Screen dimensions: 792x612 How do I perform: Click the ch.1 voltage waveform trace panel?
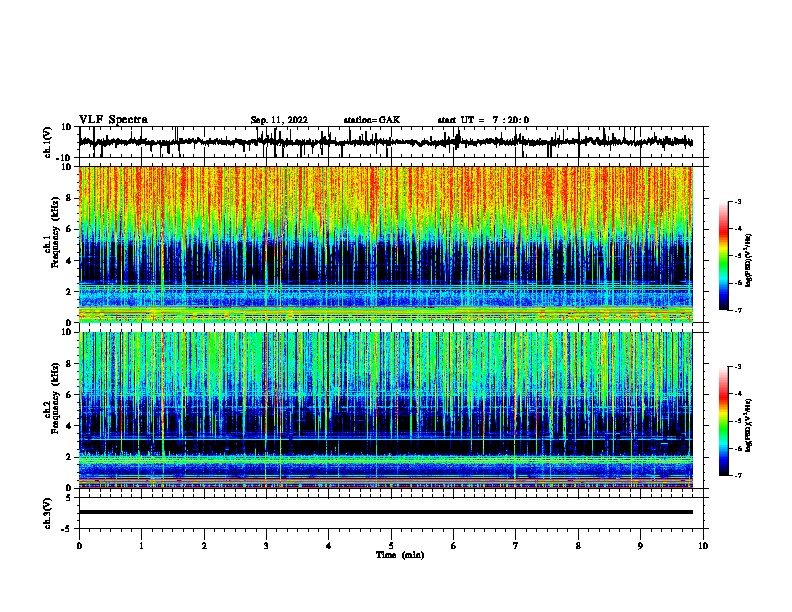click(x=391, y=142)
